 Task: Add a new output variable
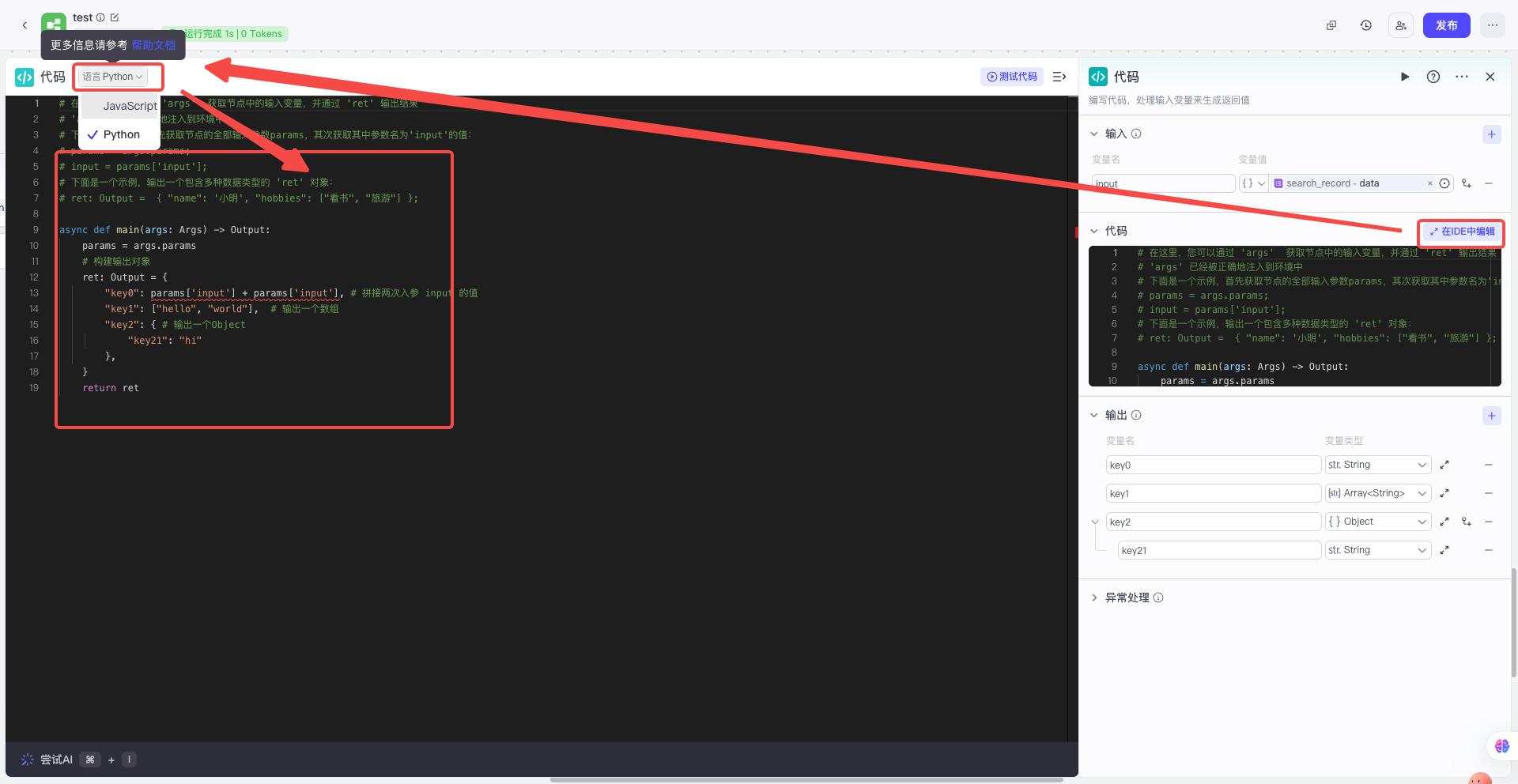pos(1491,416)
